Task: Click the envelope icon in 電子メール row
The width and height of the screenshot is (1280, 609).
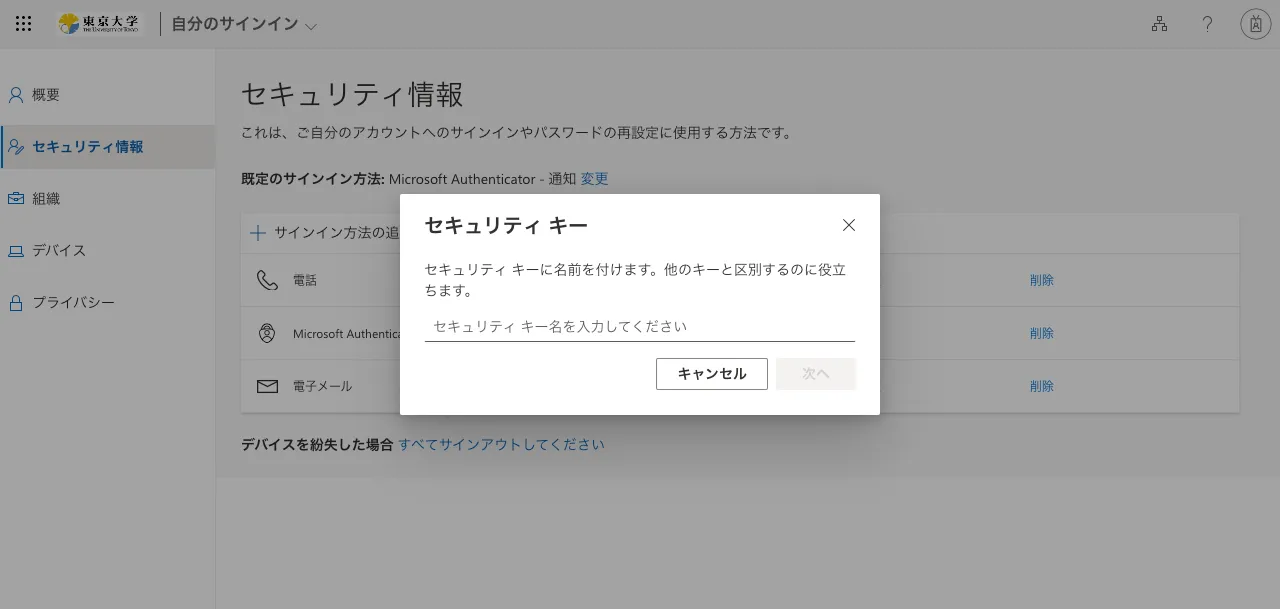Action: (267, 386)
